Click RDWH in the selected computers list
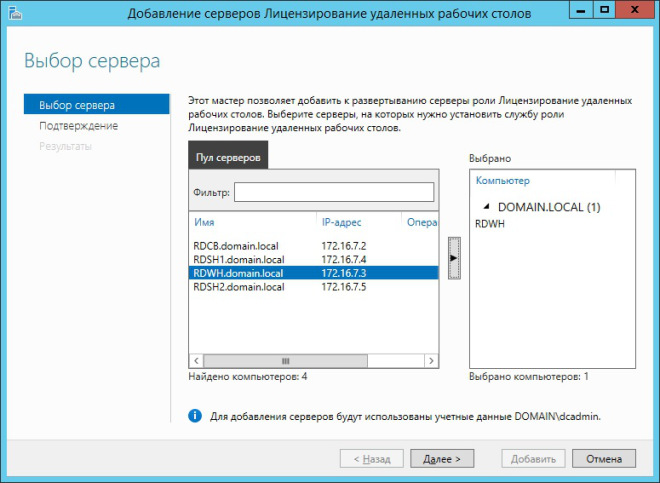The width and height of the screenshot is (660, 483). click(491, 224)
